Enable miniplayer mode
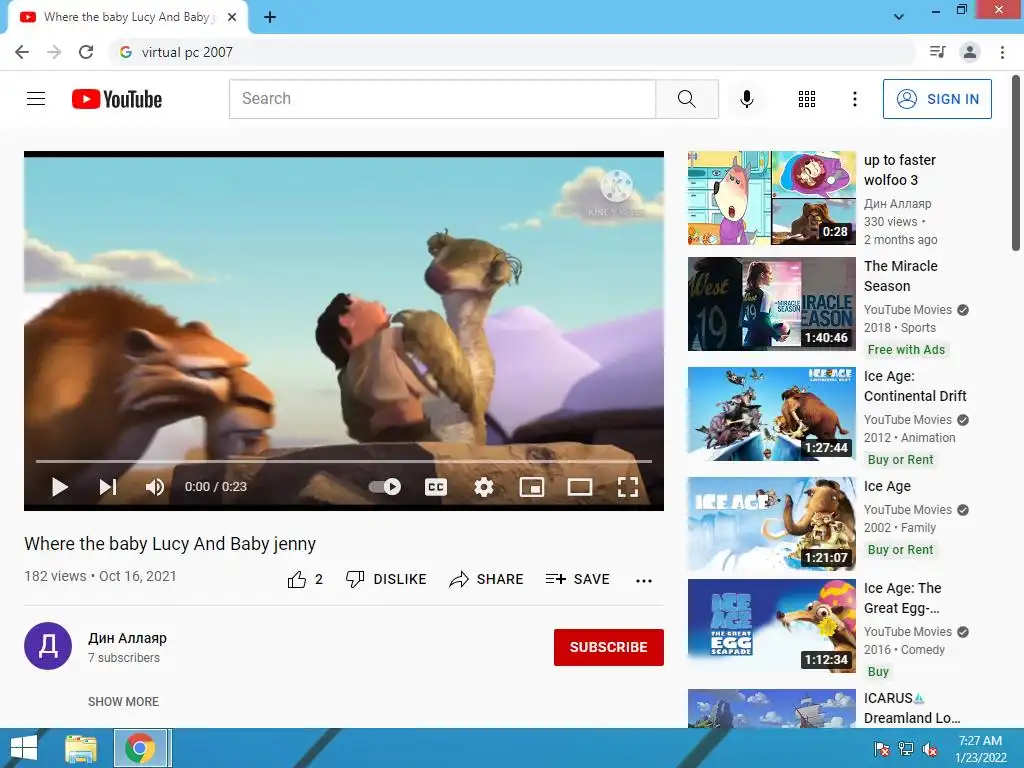The image size is (1024, 768). (x=532, y=487)
